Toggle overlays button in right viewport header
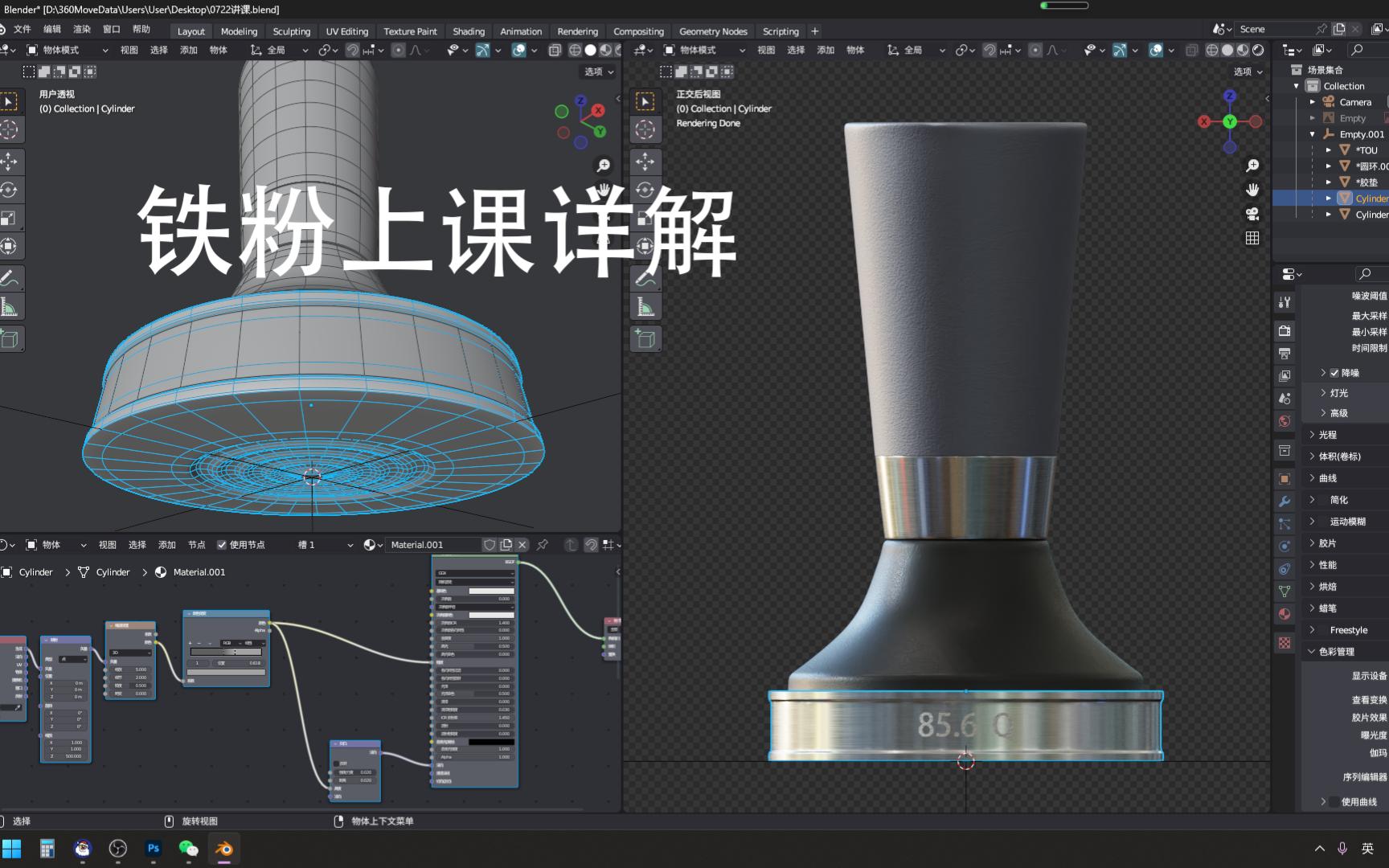 pyautogui.click(x=1156, y=50)
